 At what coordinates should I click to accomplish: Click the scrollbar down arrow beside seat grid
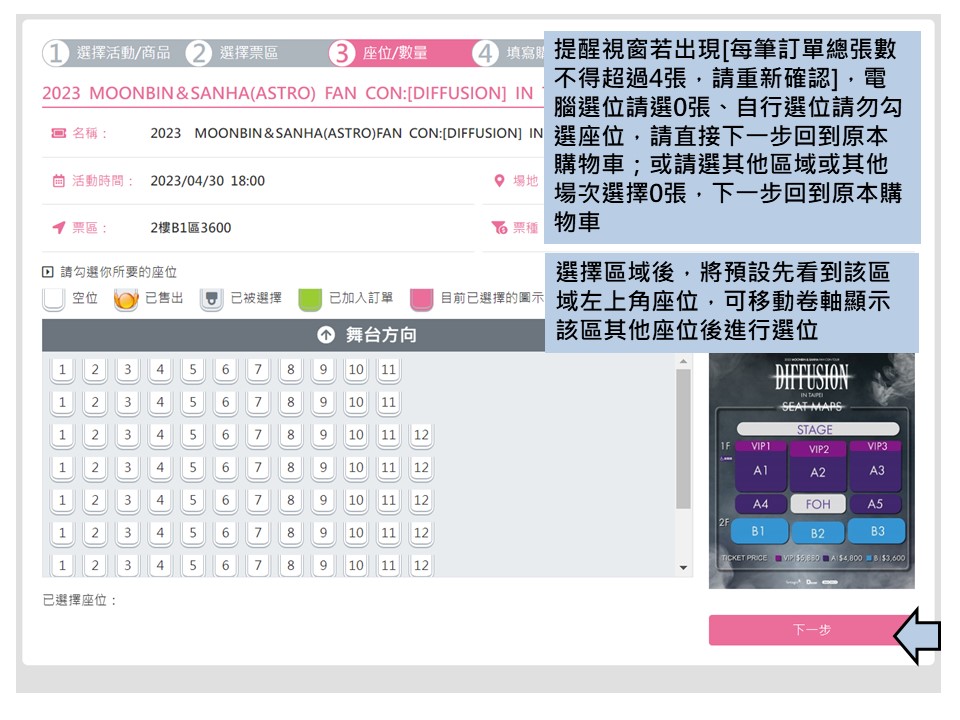click(684, 566)
